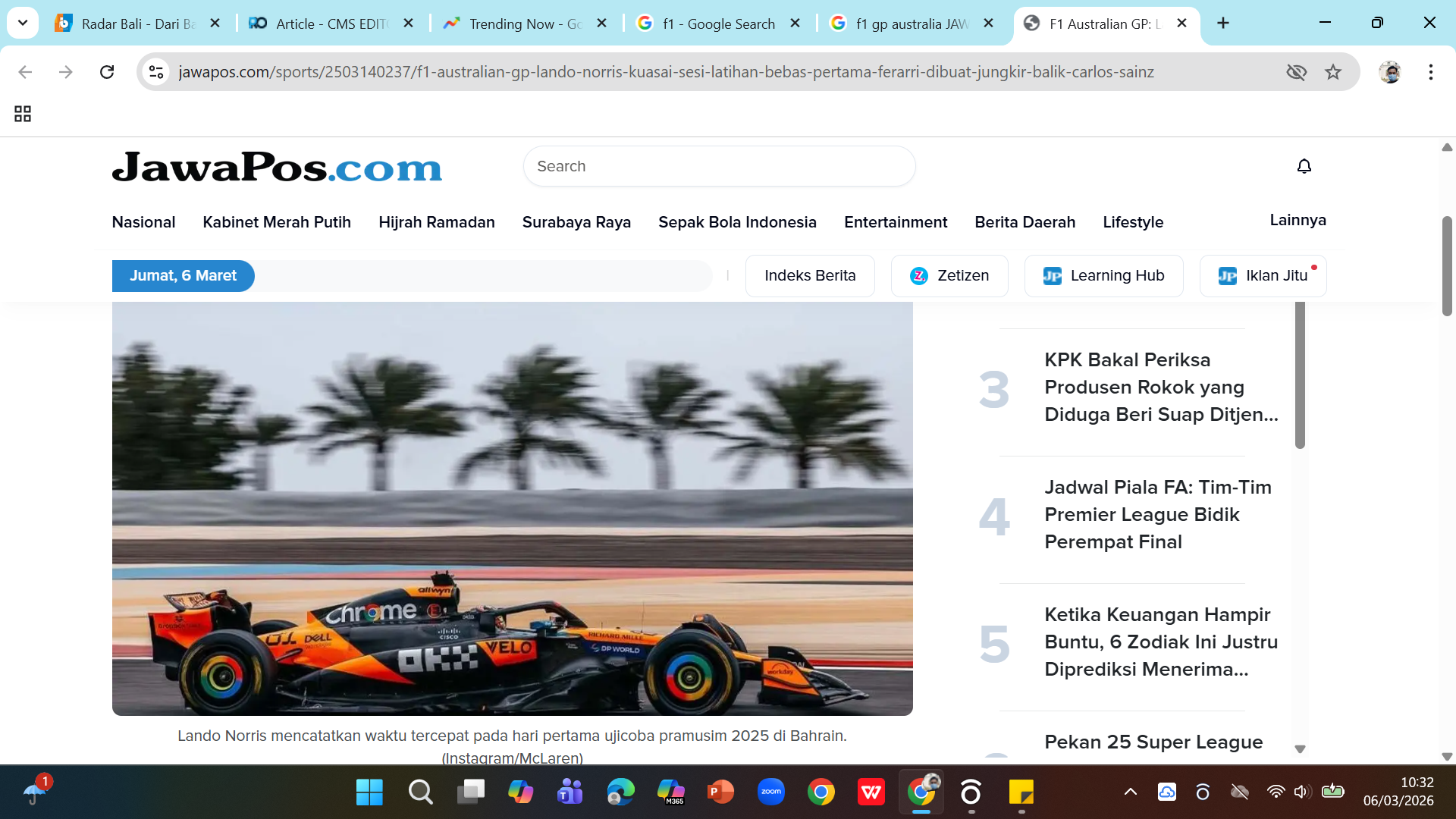Open Kabinet Merah Putih section

pos(277,222)
